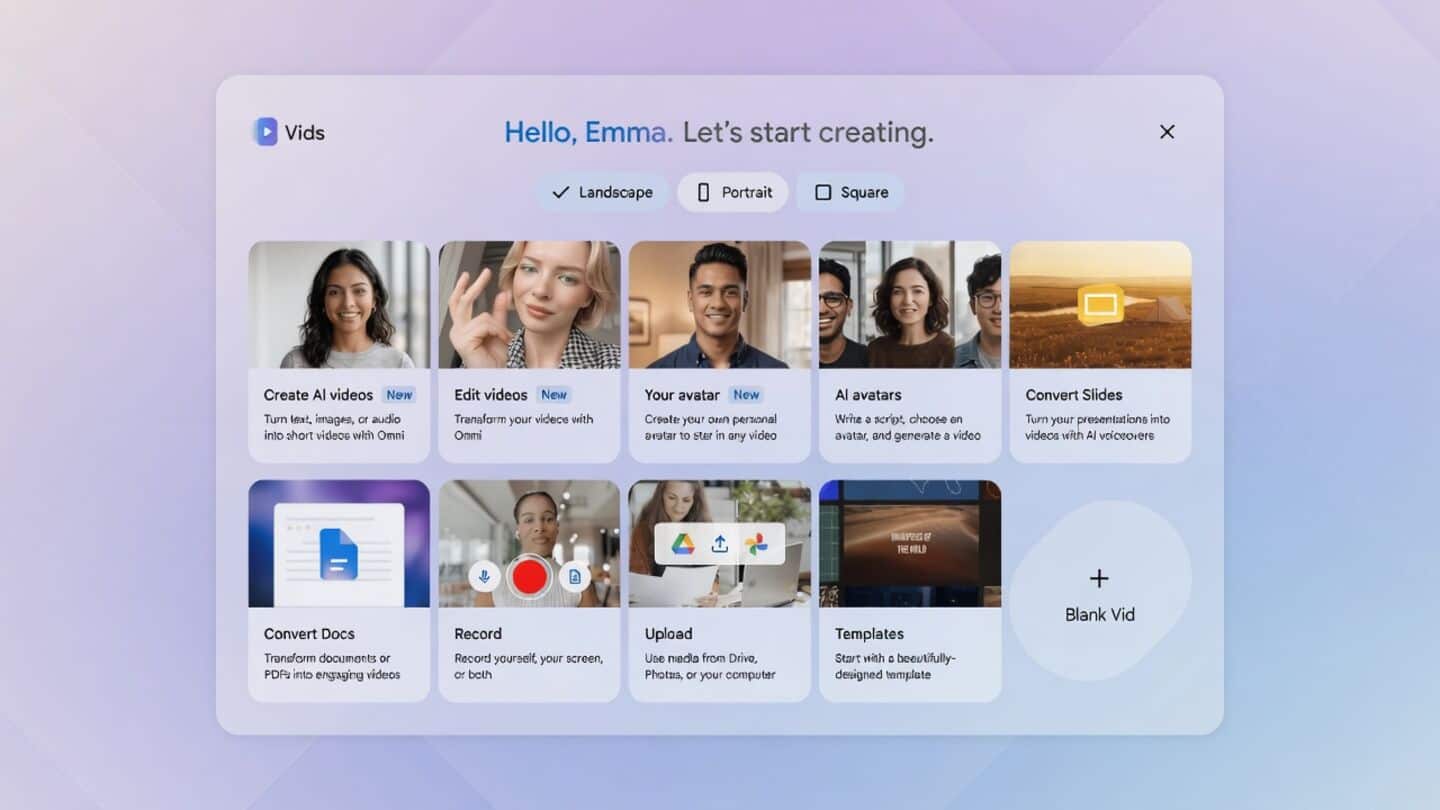Click the Google Photos pinwheel icon
The image size is (1440, 810).
[x=756, y=544]
